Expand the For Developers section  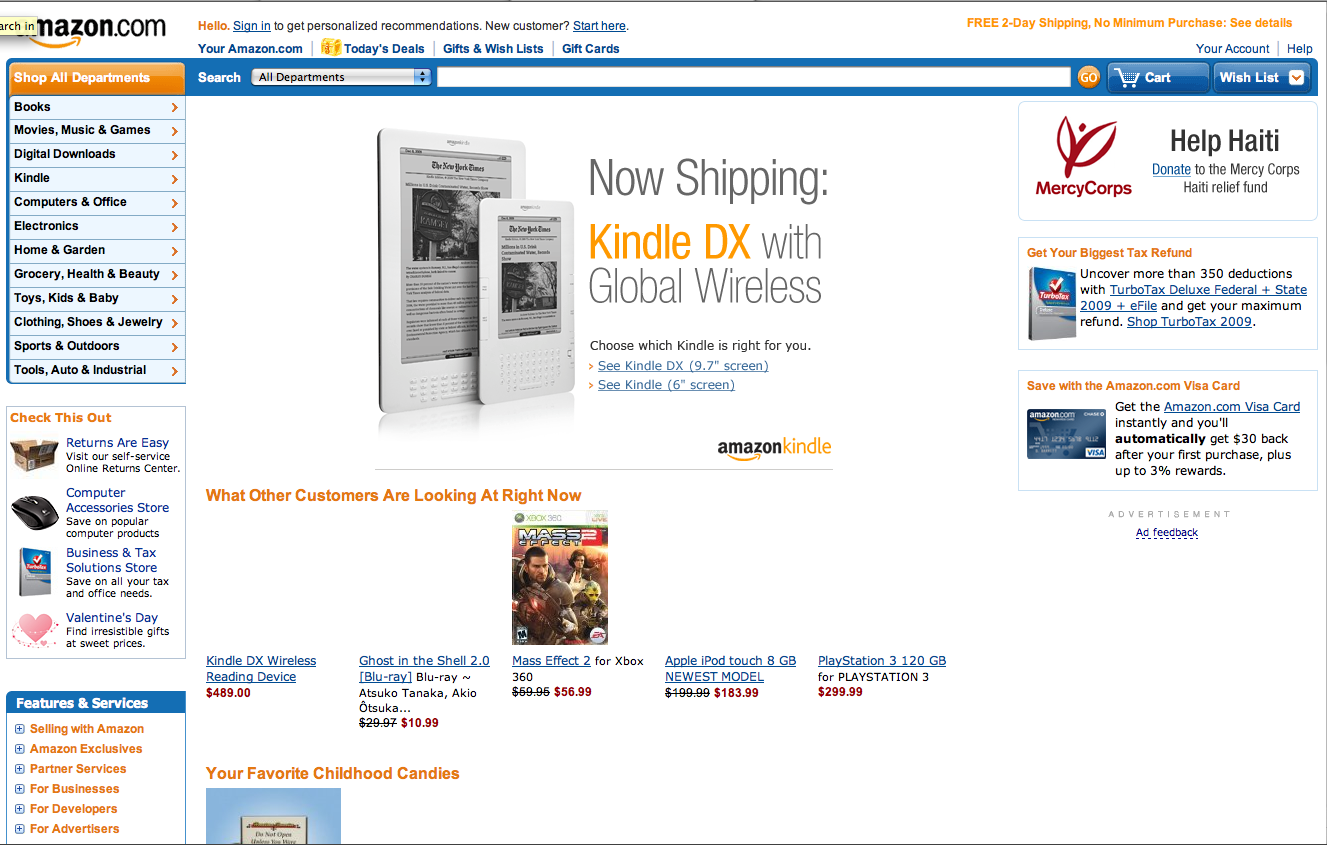click(20, 809)
